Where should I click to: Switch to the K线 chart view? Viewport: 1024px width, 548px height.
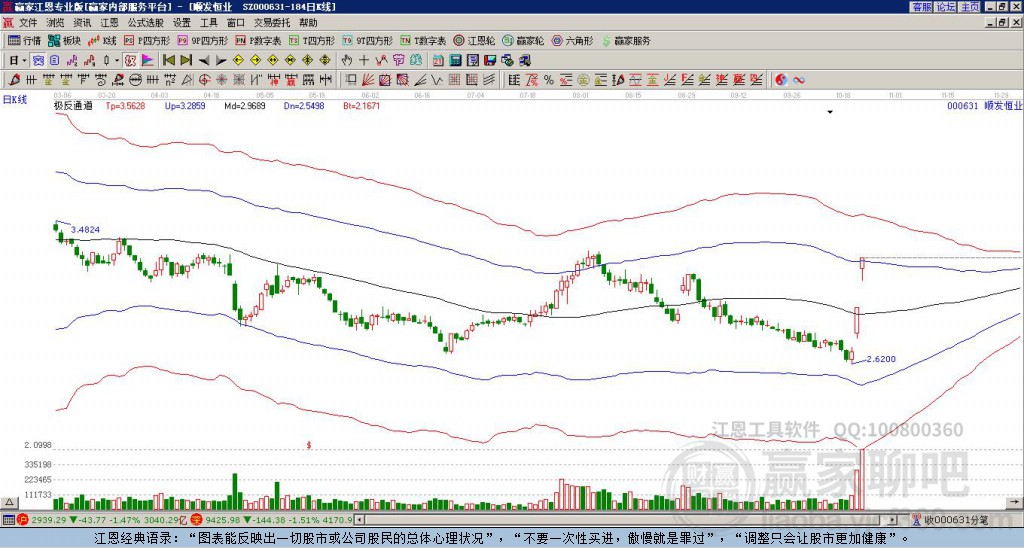point(102,40)
